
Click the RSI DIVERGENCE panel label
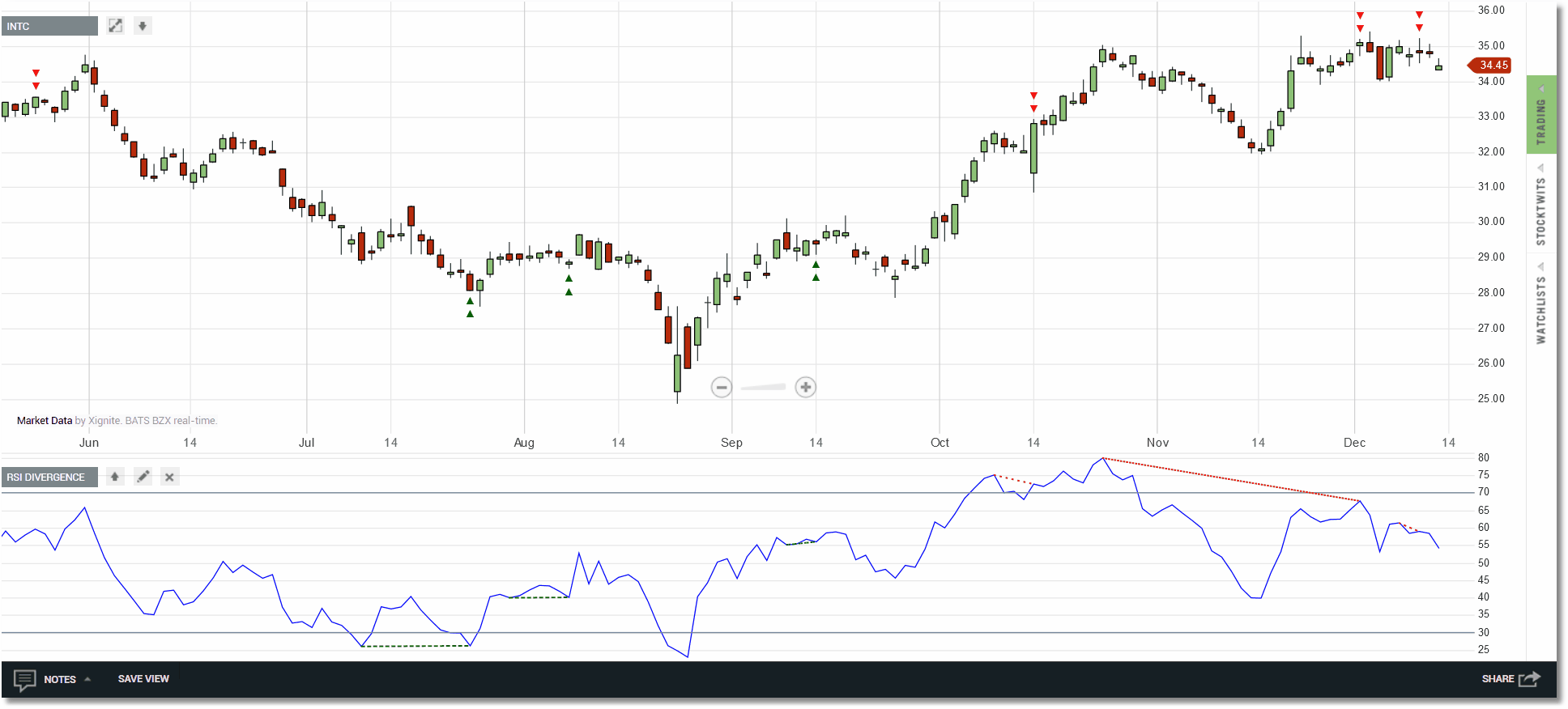[49, 477]
